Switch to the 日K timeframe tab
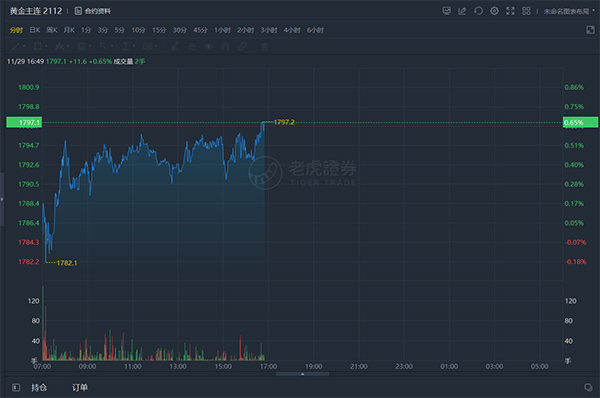Screen dimensions: 600x398 (x=35, y=30)
